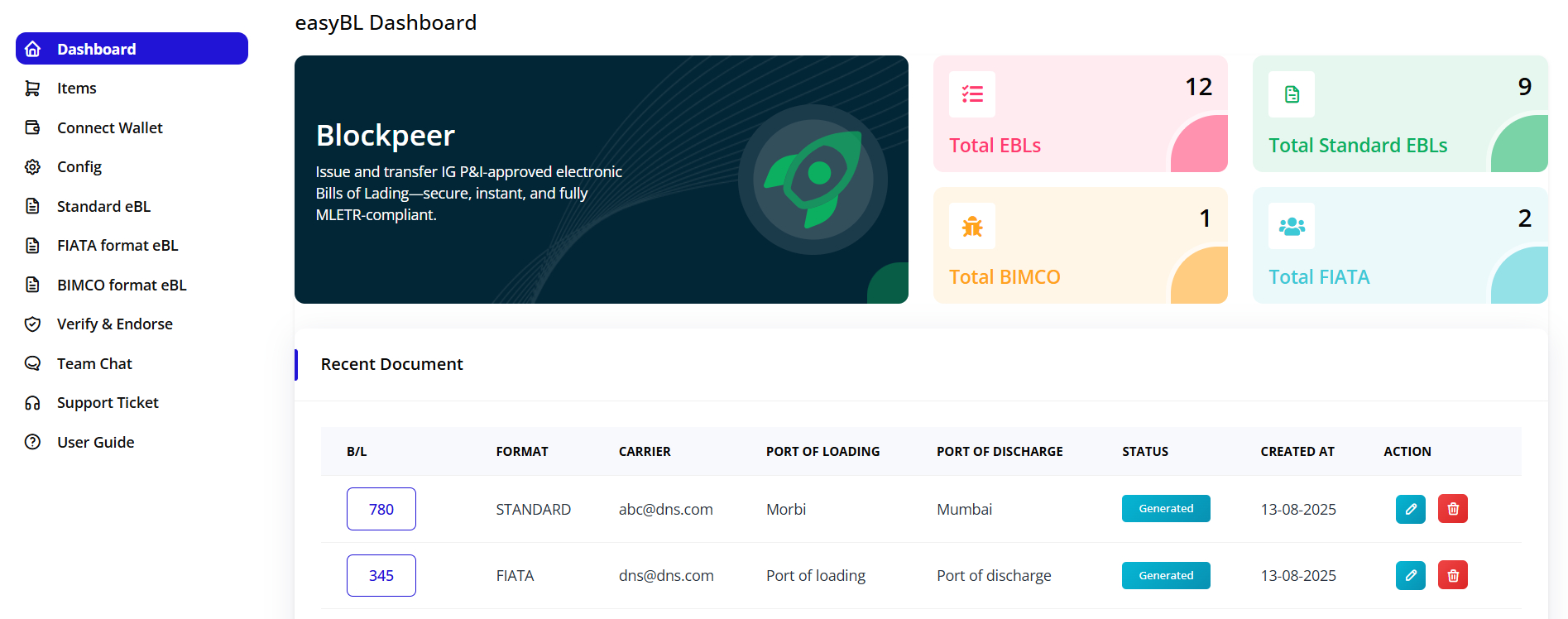Click the User Guide question mark icon
Screen dimensions: 1568x619
coord(32,442)
